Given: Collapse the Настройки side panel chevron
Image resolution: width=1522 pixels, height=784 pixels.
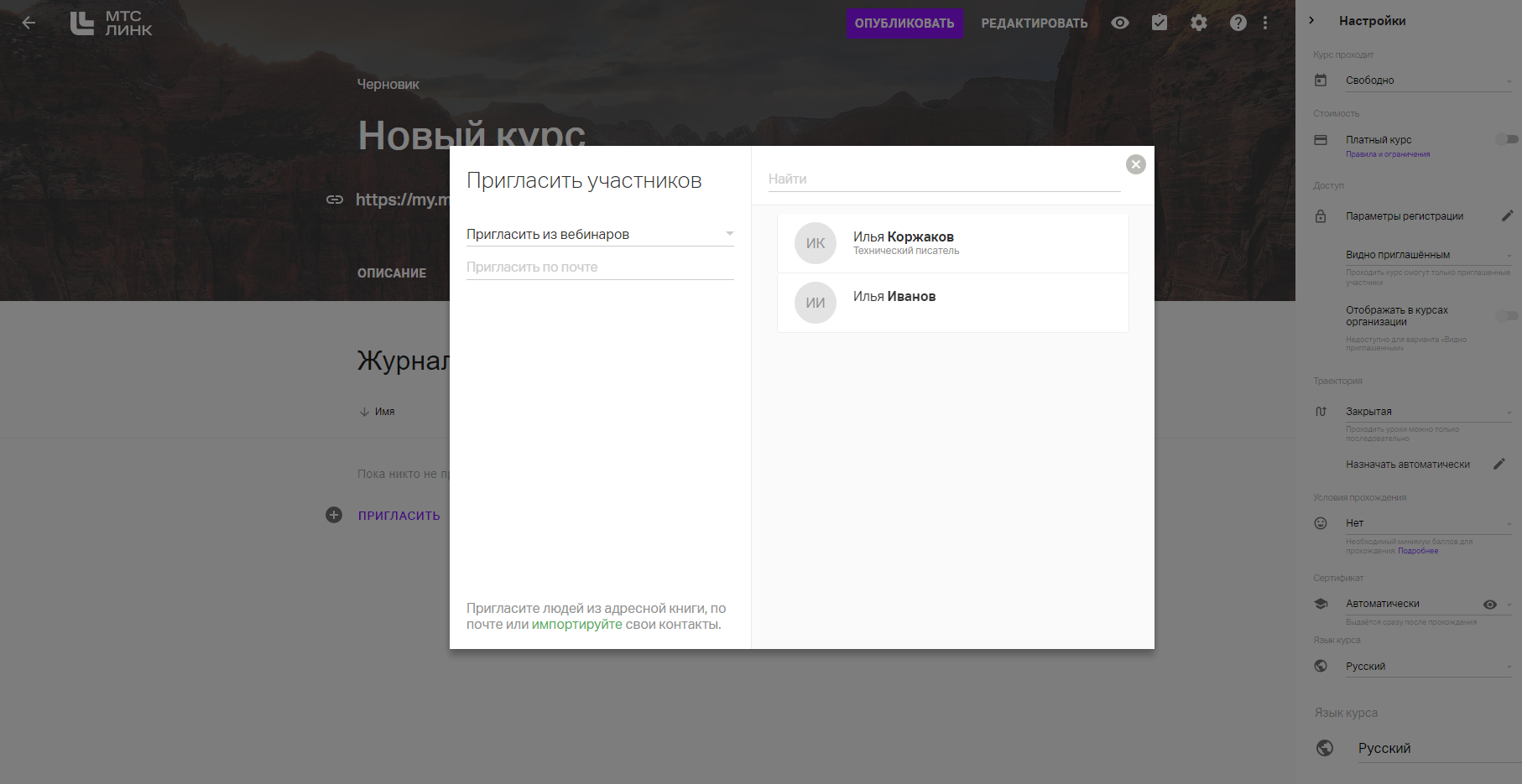Looking at the screenshot, I should pos(1311,20).
